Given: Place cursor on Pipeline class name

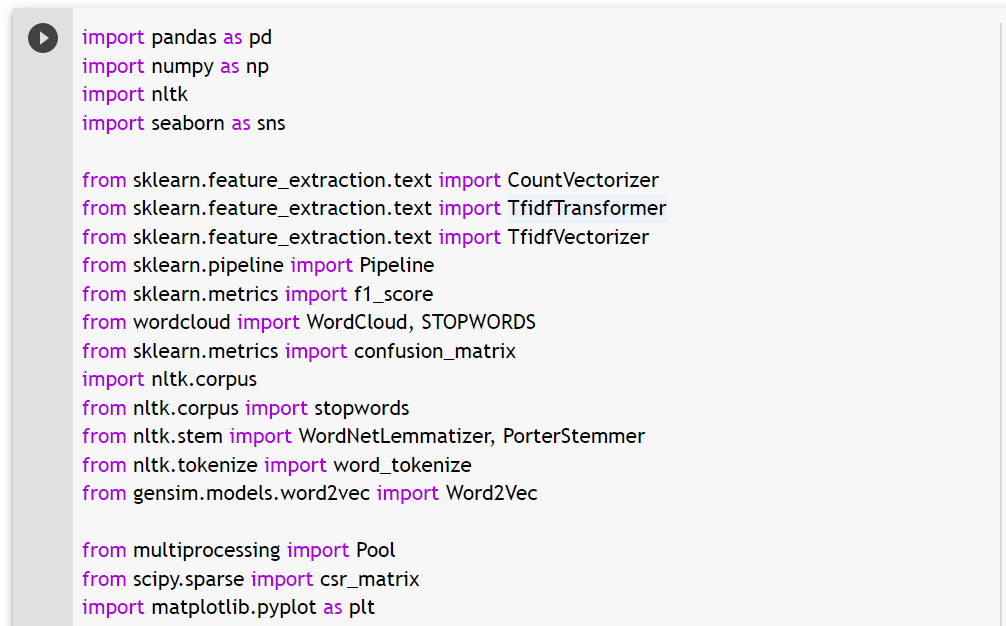Looking at the screenshot, I should [x=397, y=266].
